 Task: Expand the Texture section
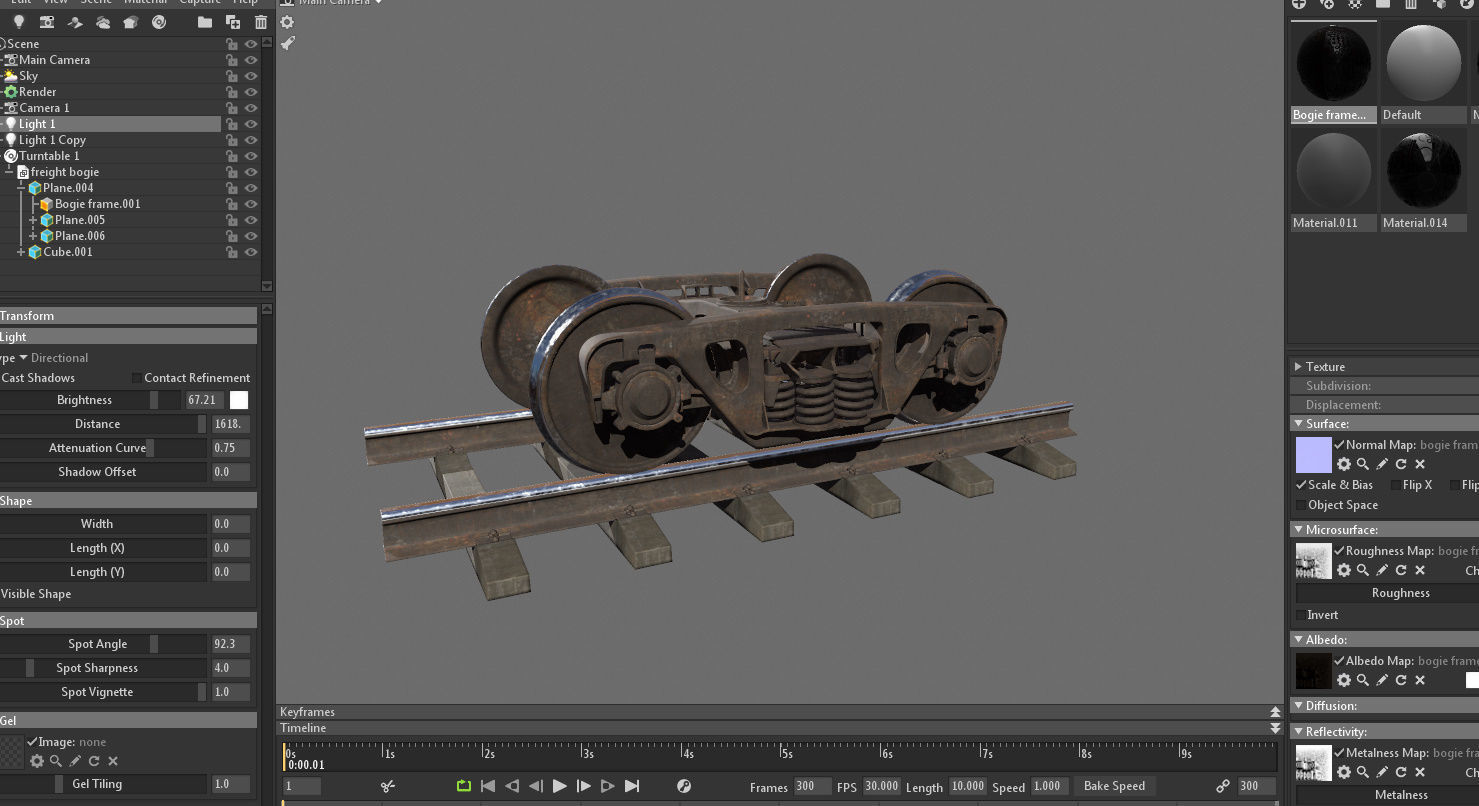pos(1298,367)
